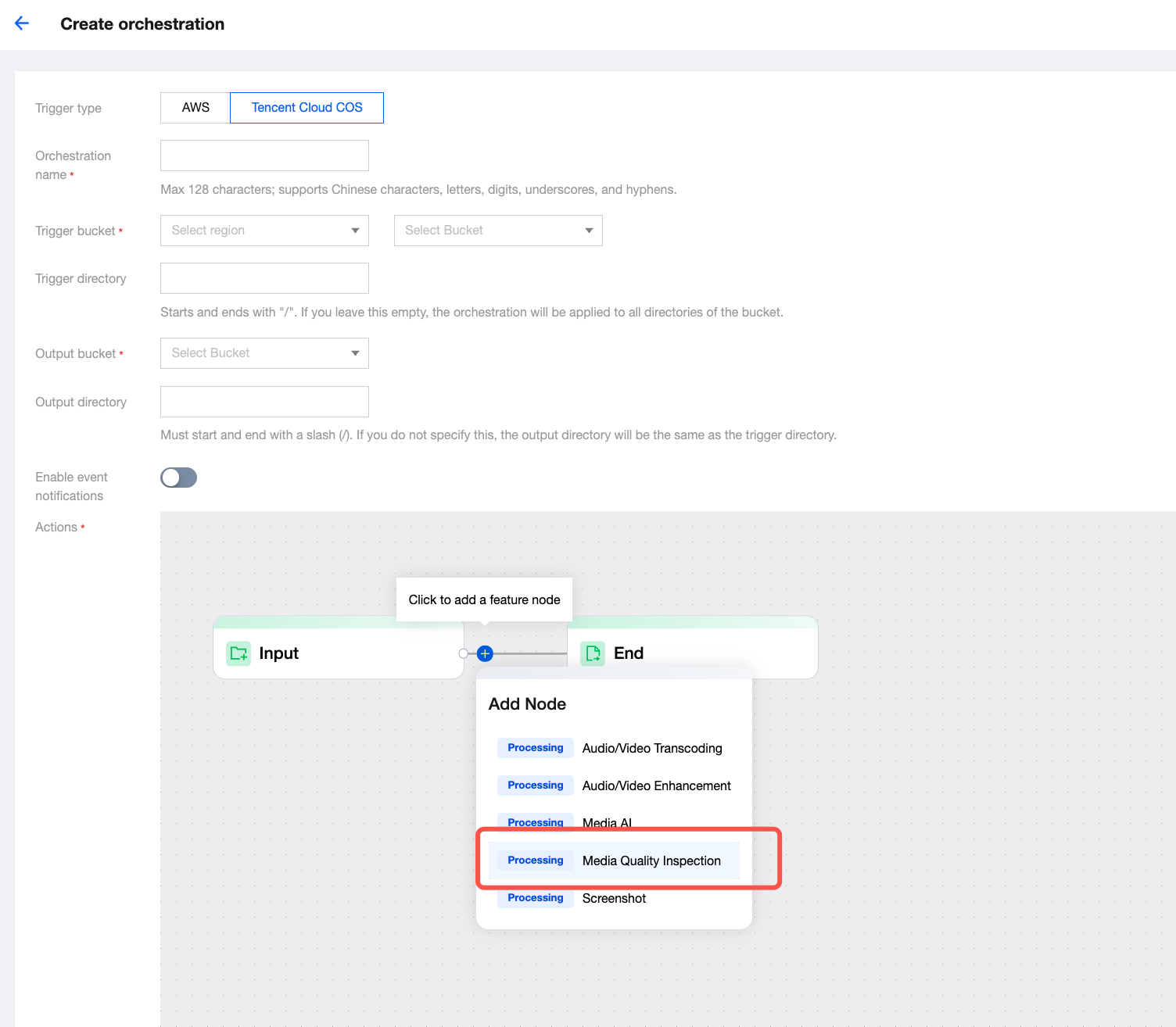
Task: Click the End node file icon
Action: coord(593,653)
